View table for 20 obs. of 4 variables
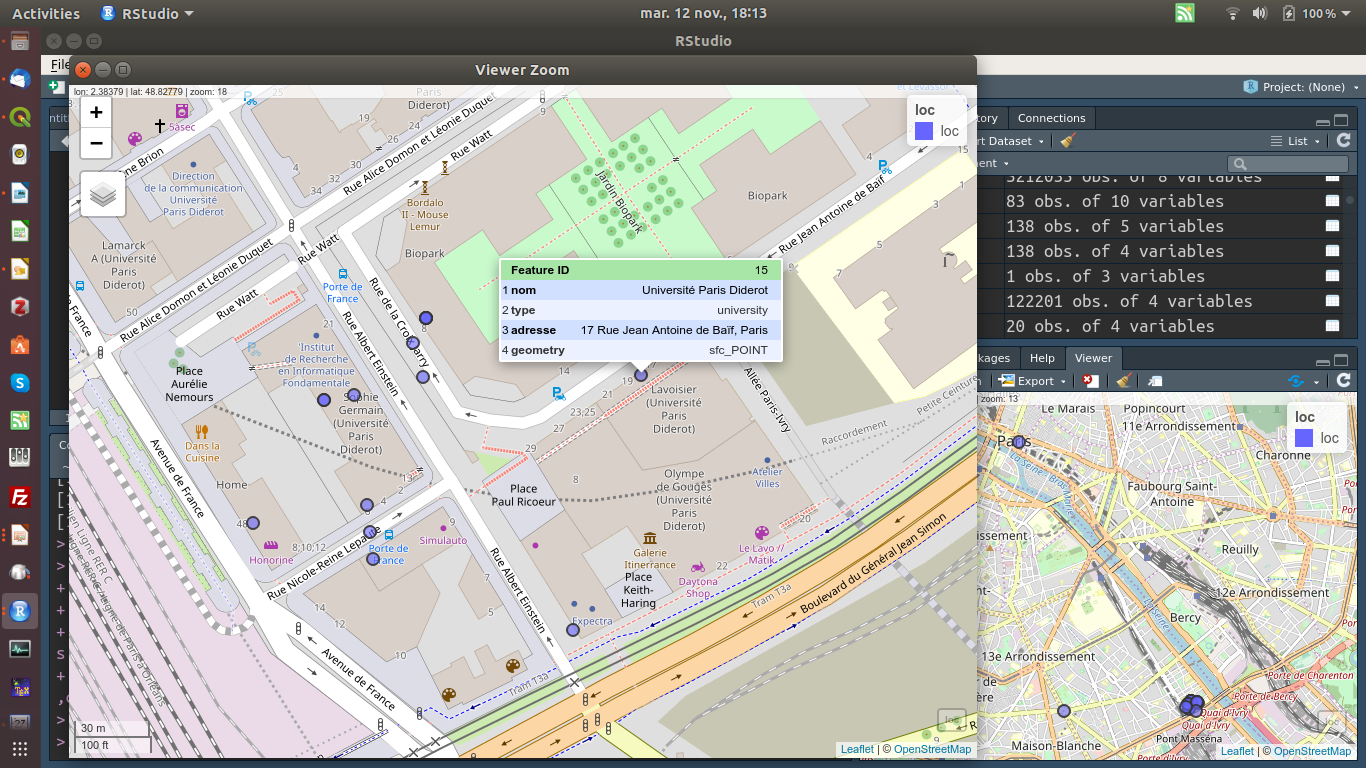The image size is (1366, 768). pos(1332,326)
